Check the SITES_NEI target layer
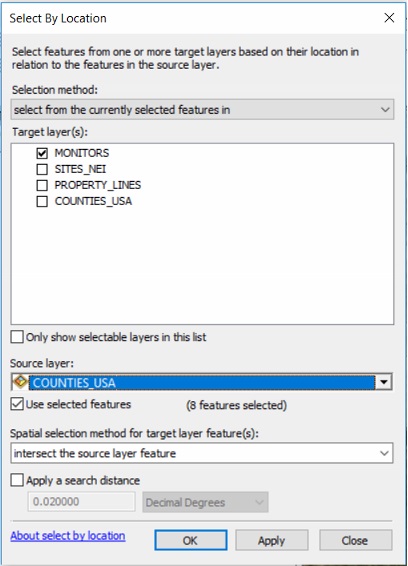The height and width of the screenshot is (566, 408). pos(42,169)
